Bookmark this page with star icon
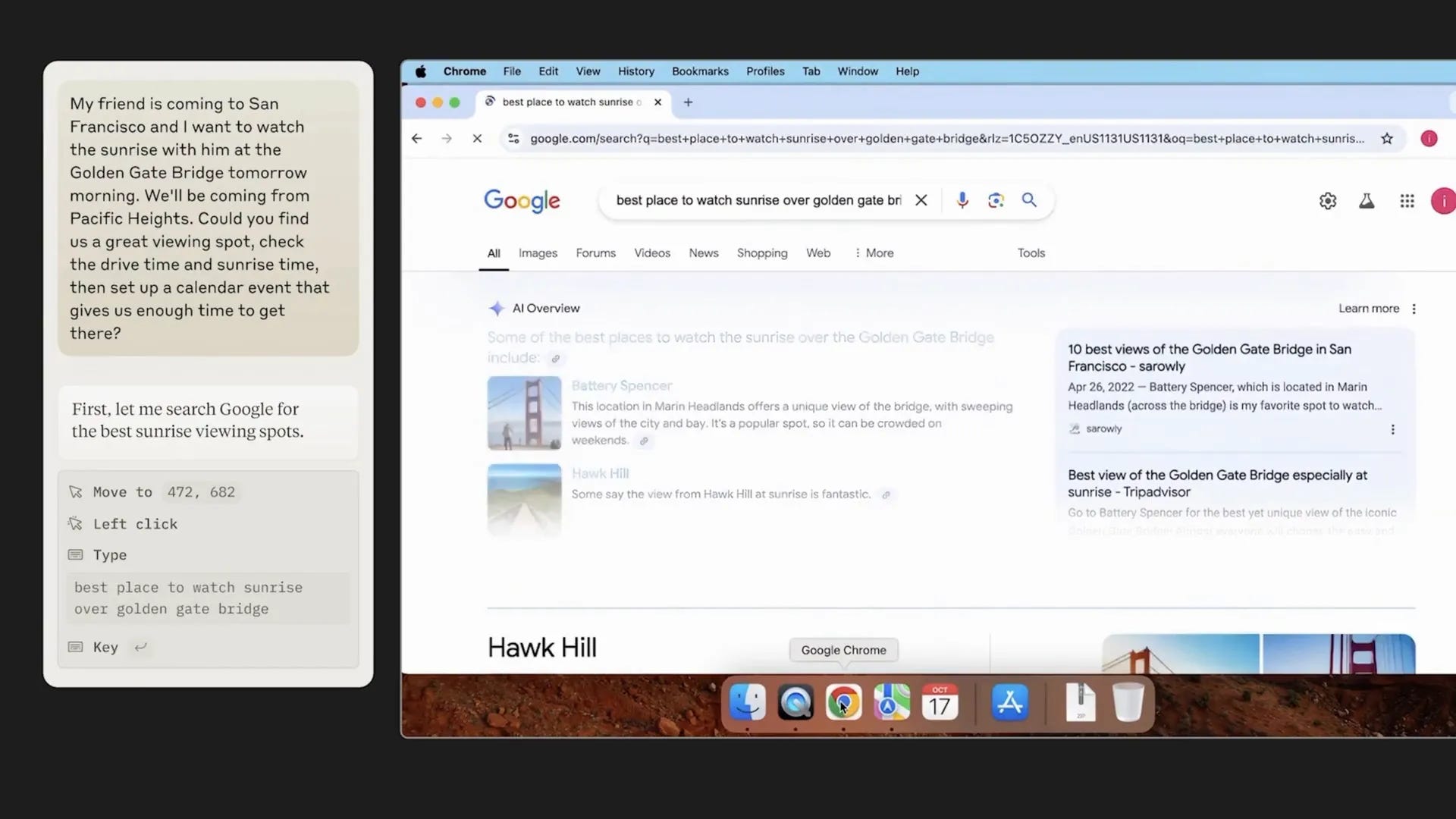 pyautogui.click(x=1386, y=139)
